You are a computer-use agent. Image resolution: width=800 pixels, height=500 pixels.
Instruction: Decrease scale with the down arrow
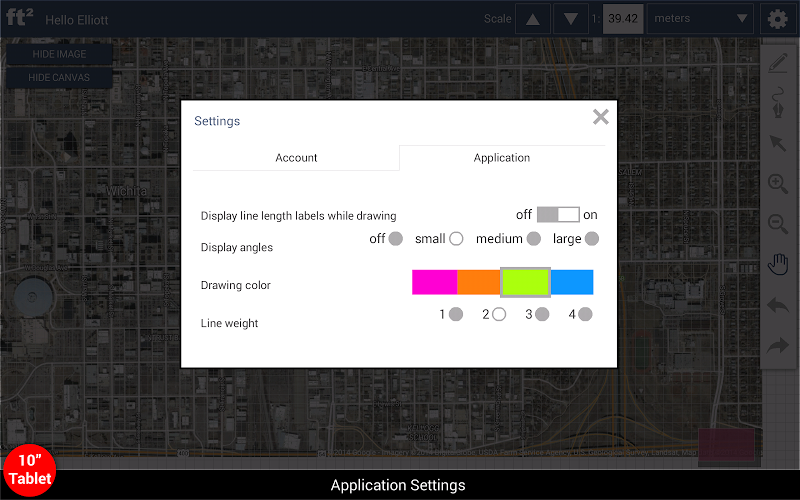coord(570,18)
